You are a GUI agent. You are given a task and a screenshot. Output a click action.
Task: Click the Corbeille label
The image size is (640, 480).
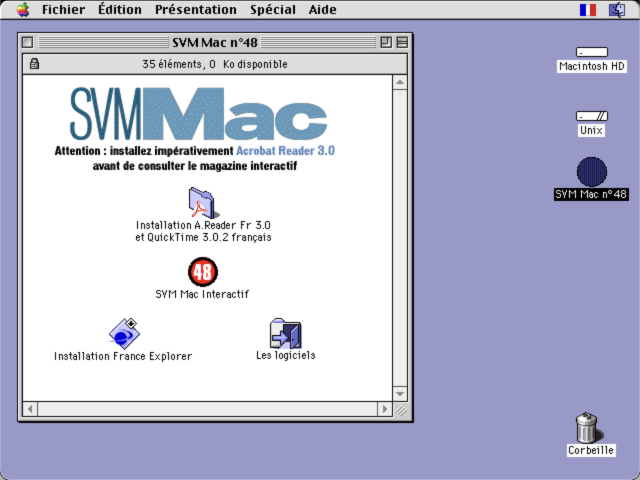(x=591, y=450)
